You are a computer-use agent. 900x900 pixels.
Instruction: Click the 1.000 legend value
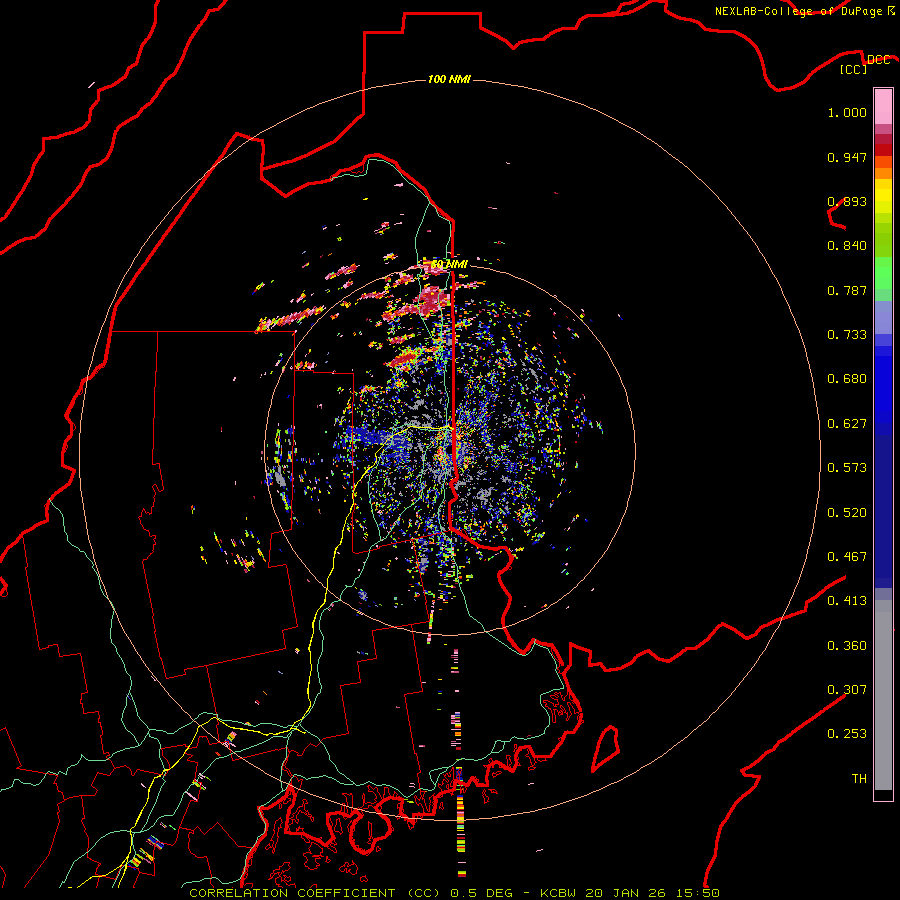[847, 112]
